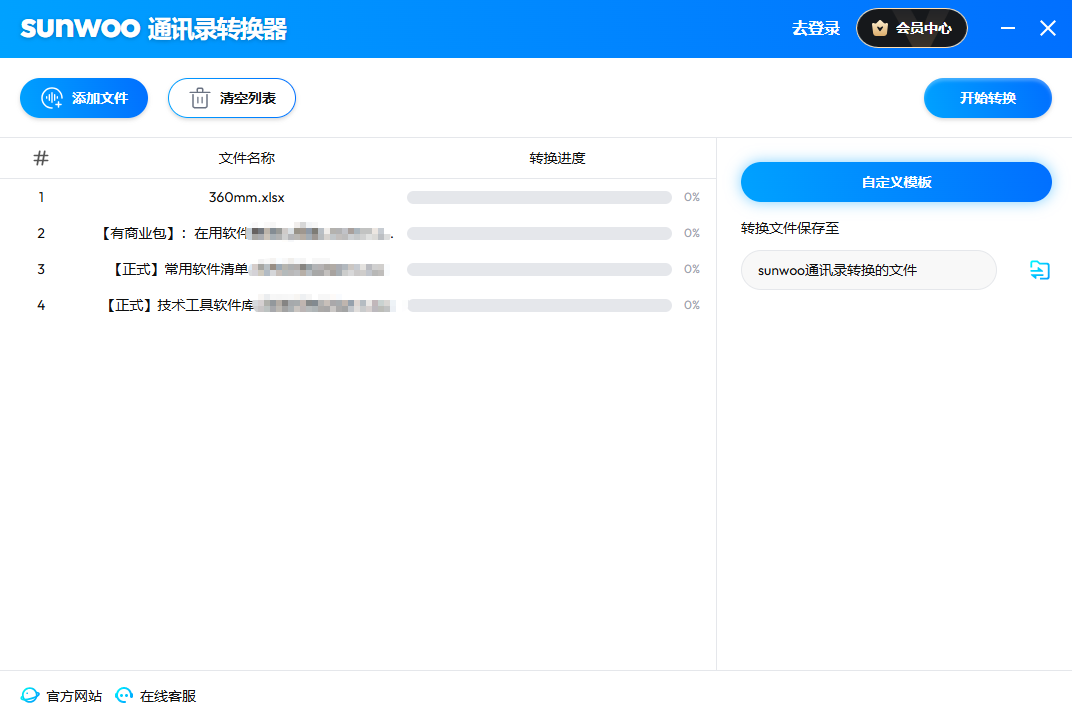Screen dimensions: 1072x712
Task: Click the add file waveform icon
Action: pos(52,98)
